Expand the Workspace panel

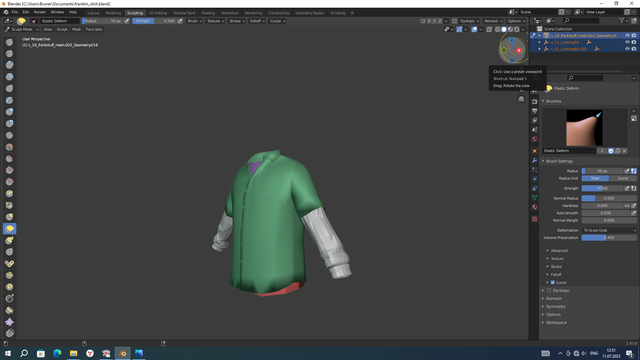[x=556, y=322]
